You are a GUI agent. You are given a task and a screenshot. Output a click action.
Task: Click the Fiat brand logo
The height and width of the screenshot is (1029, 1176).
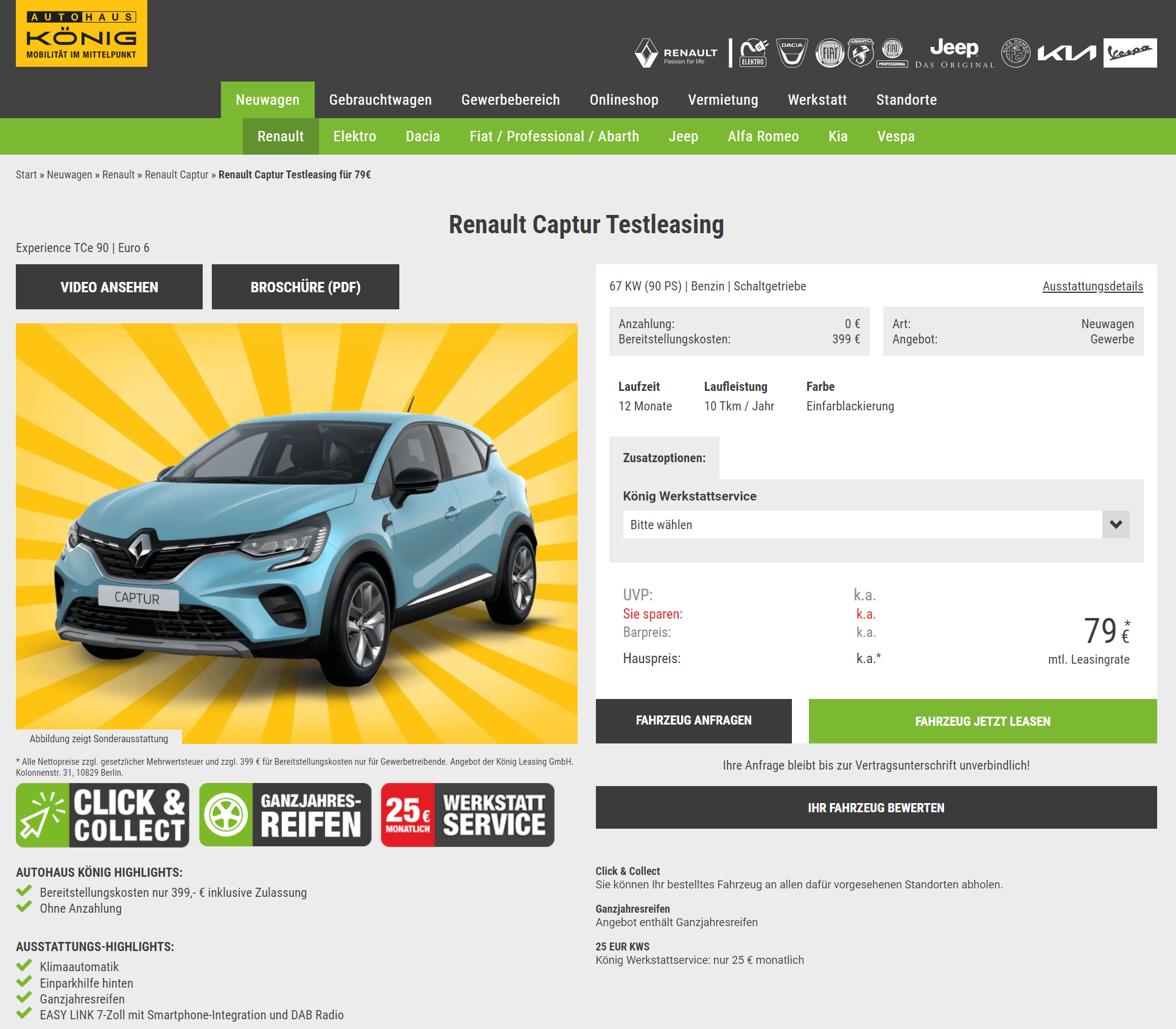coord(830,53)
